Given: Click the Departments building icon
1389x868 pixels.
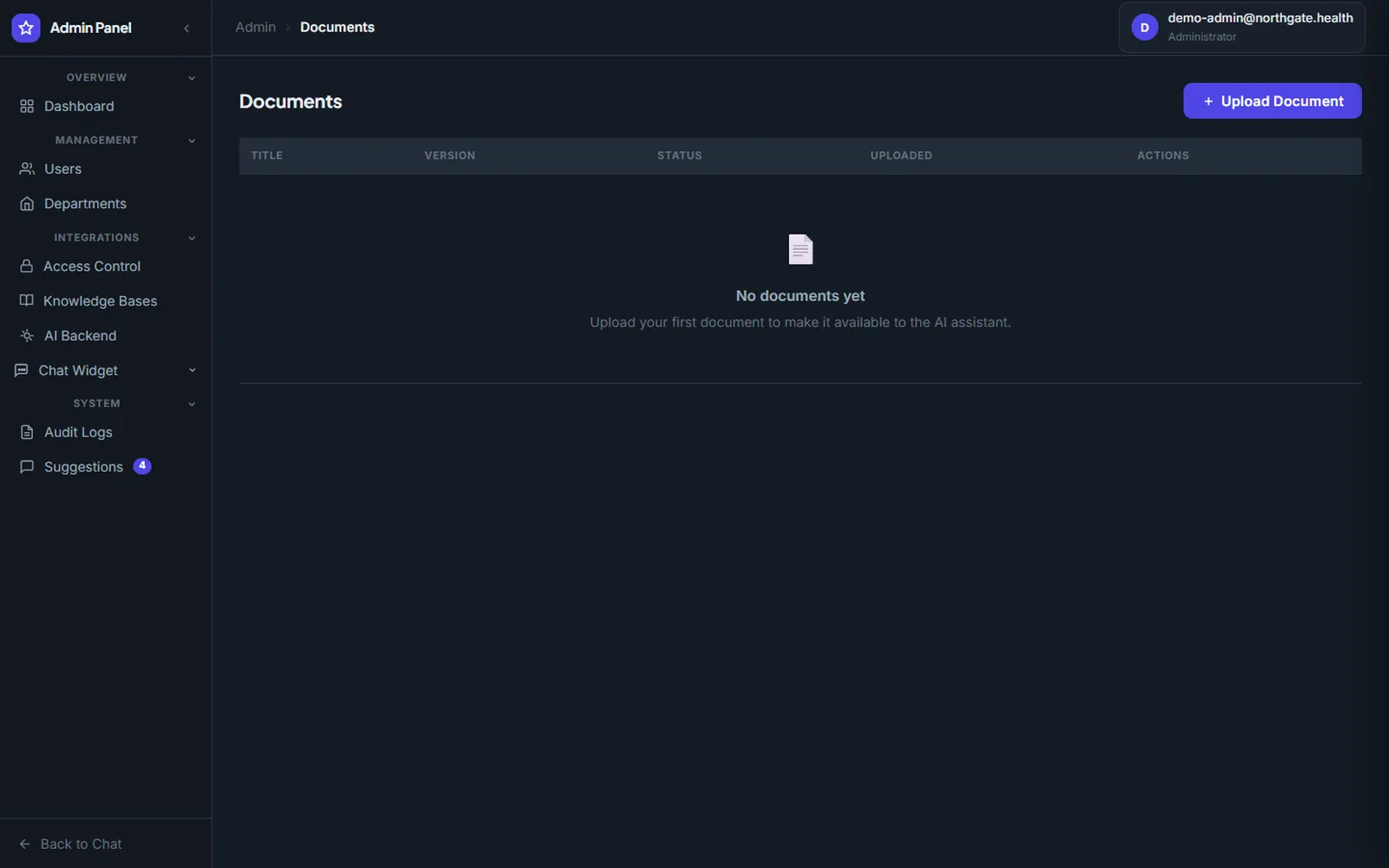Looking at the screenshot, I should point(27,203).
